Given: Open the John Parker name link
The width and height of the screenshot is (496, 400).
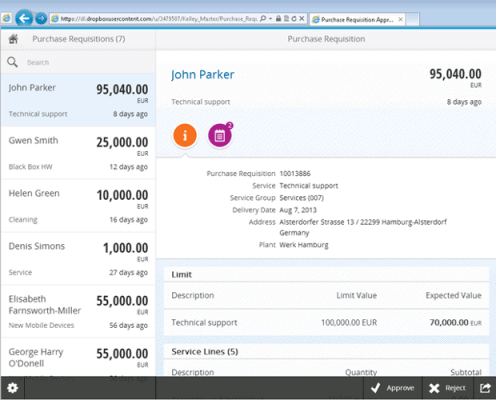Looking at the screenshot, I should click(x=203, y=75).
